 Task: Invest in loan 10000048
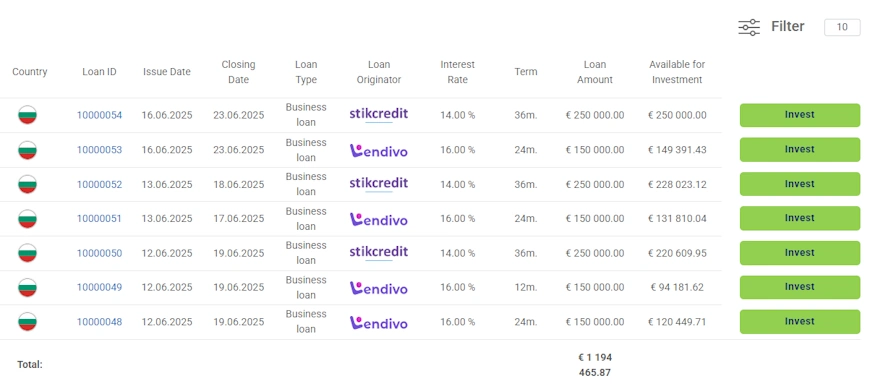click(x=800, y=321)
